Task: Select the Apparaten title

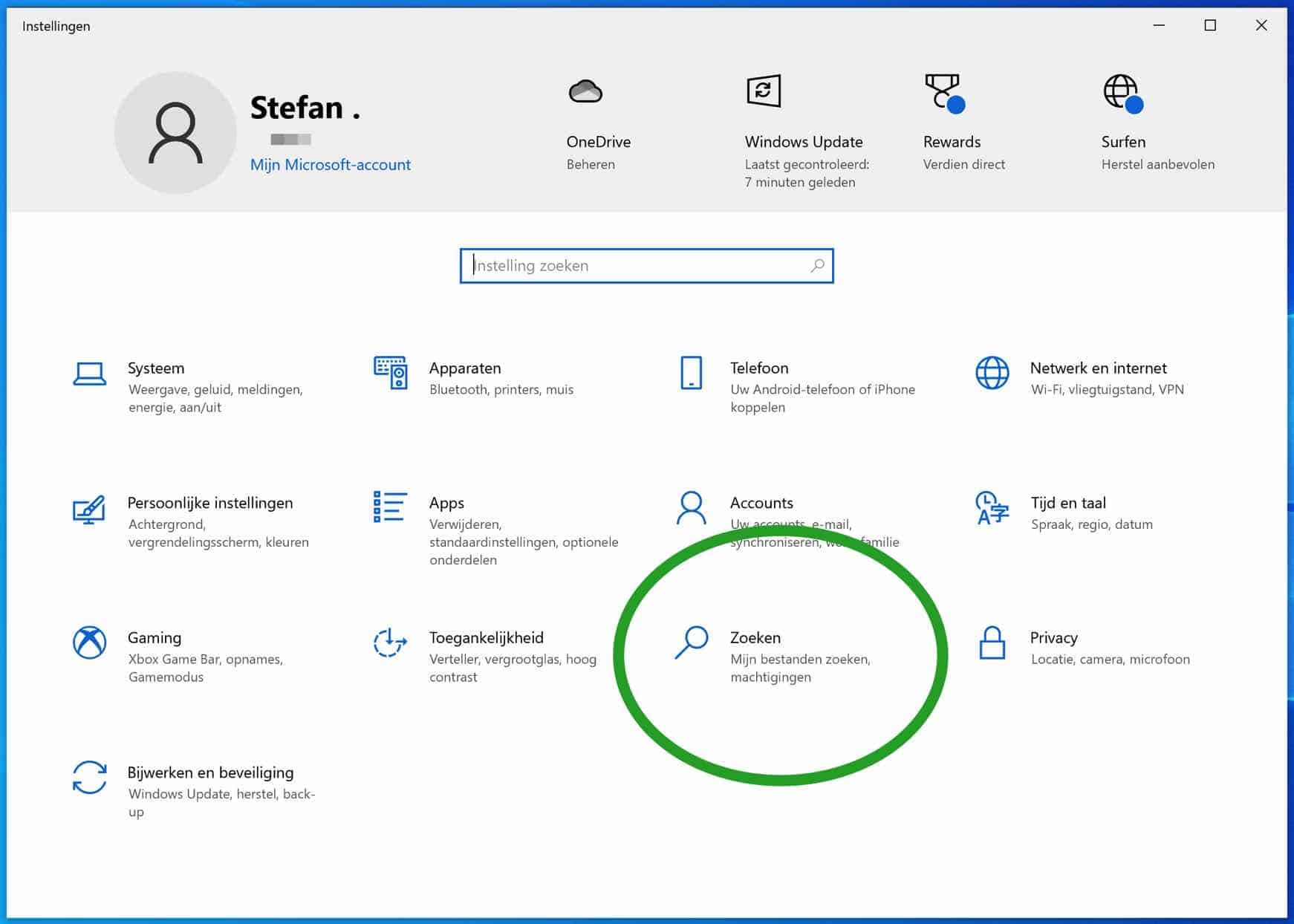Action: [465, 368]
